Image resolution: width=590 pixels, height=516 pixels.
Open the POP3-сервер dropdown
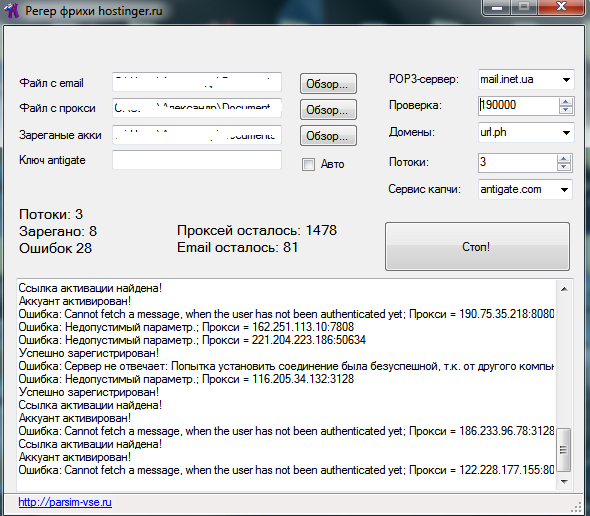[x=566, y=80]
